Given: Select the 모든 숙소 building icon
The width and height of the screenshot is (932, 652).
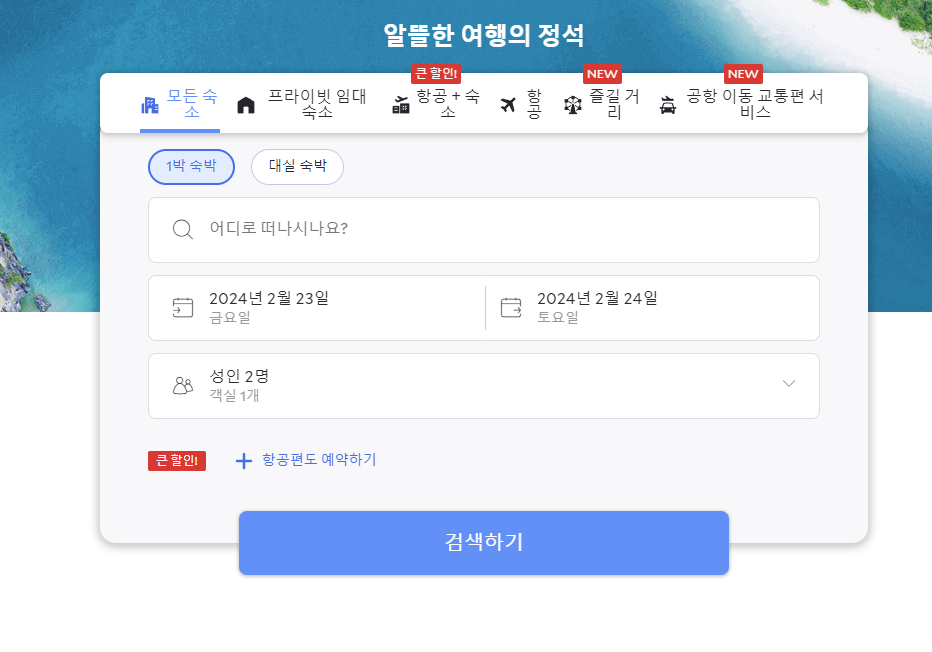Looking at the screenshot, I should tap(148, 103).
